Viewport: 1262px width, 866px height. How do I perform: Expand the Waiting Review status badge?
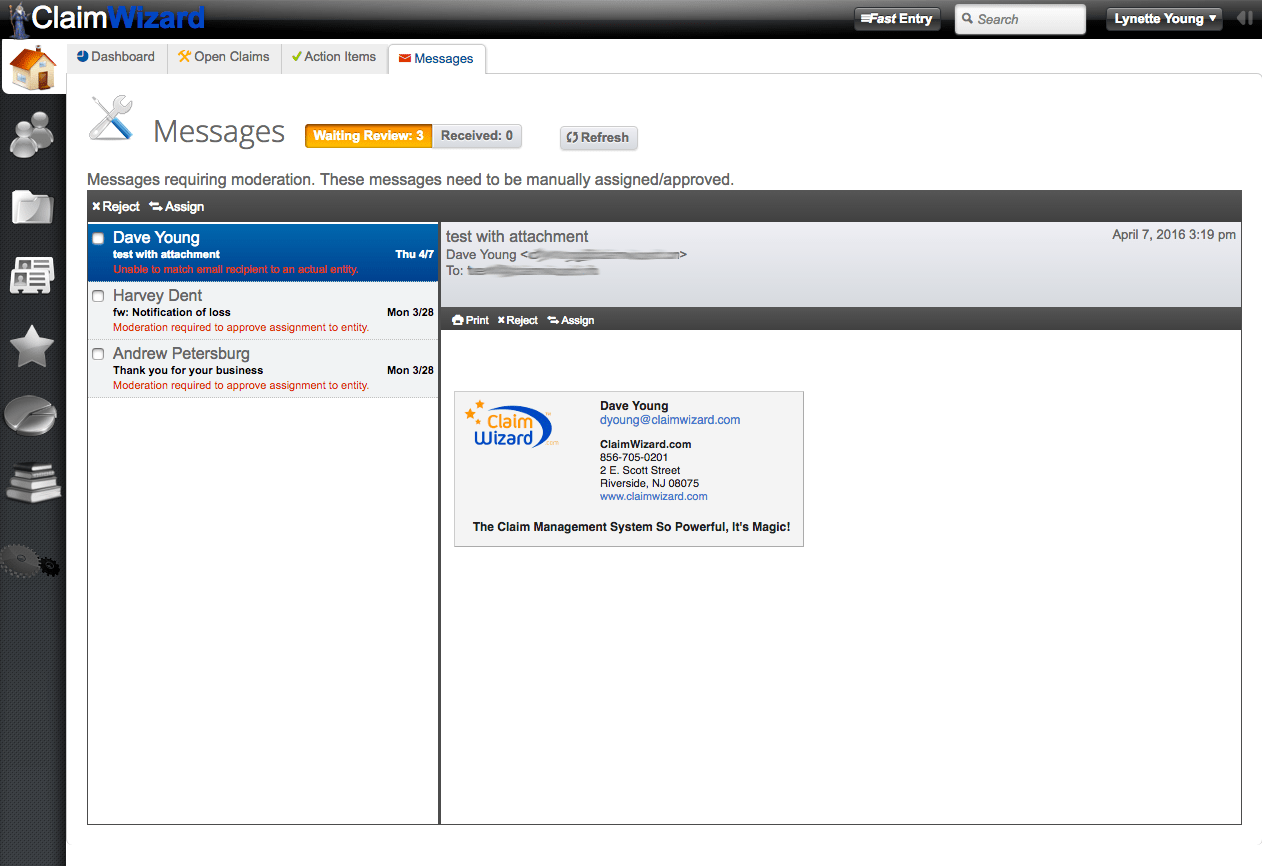[368, 136]
